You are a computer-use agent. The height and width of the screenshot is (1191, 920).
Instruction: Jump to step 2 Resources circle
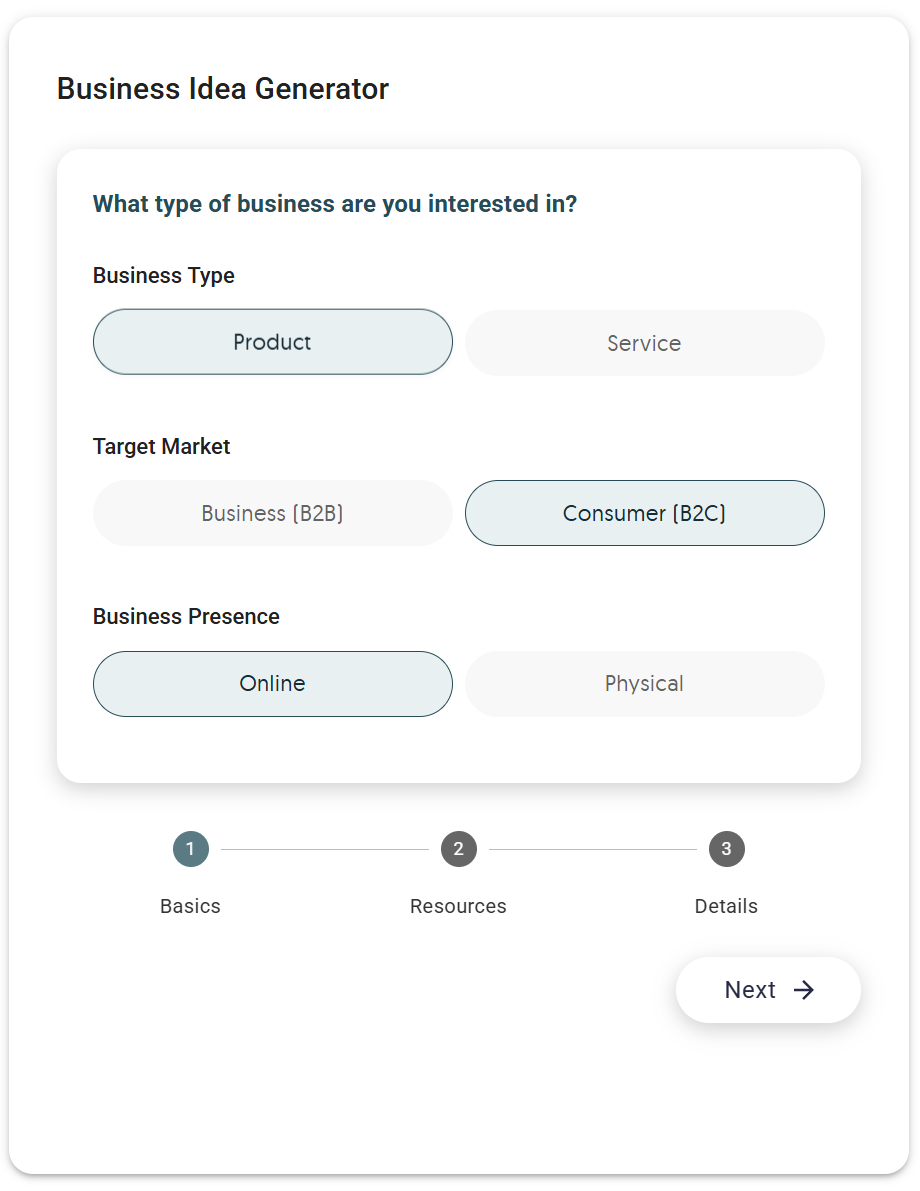(459, 849)
